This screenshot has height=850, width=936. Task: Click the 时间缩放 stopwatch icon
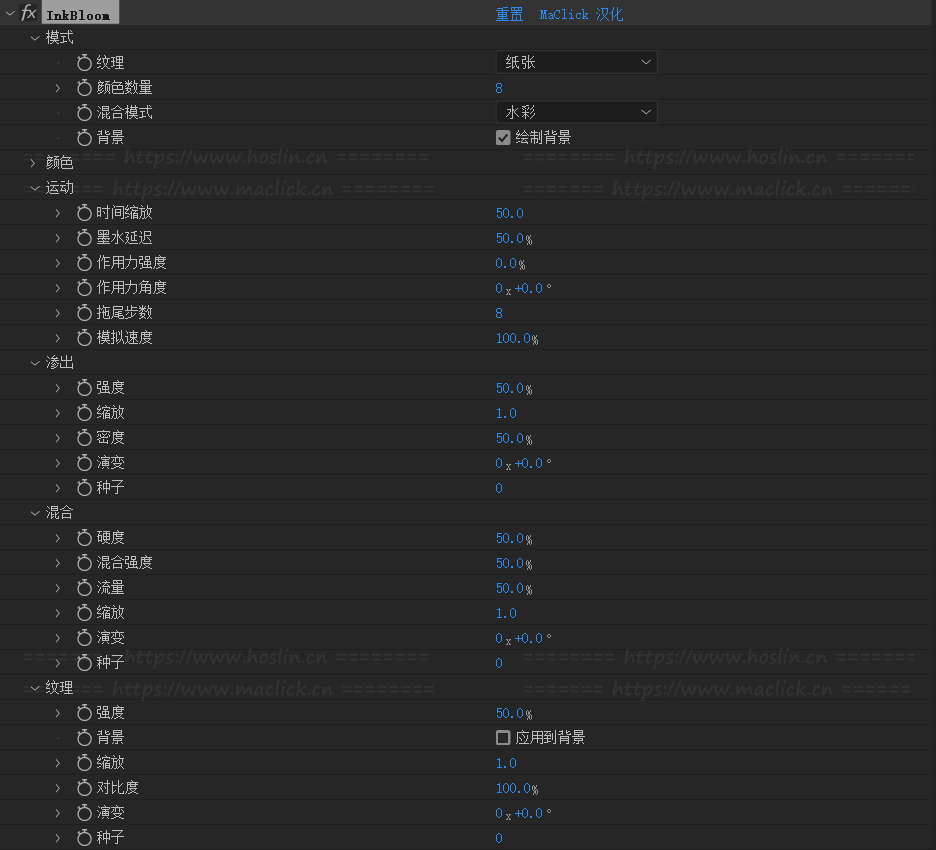tap(84, 213)
